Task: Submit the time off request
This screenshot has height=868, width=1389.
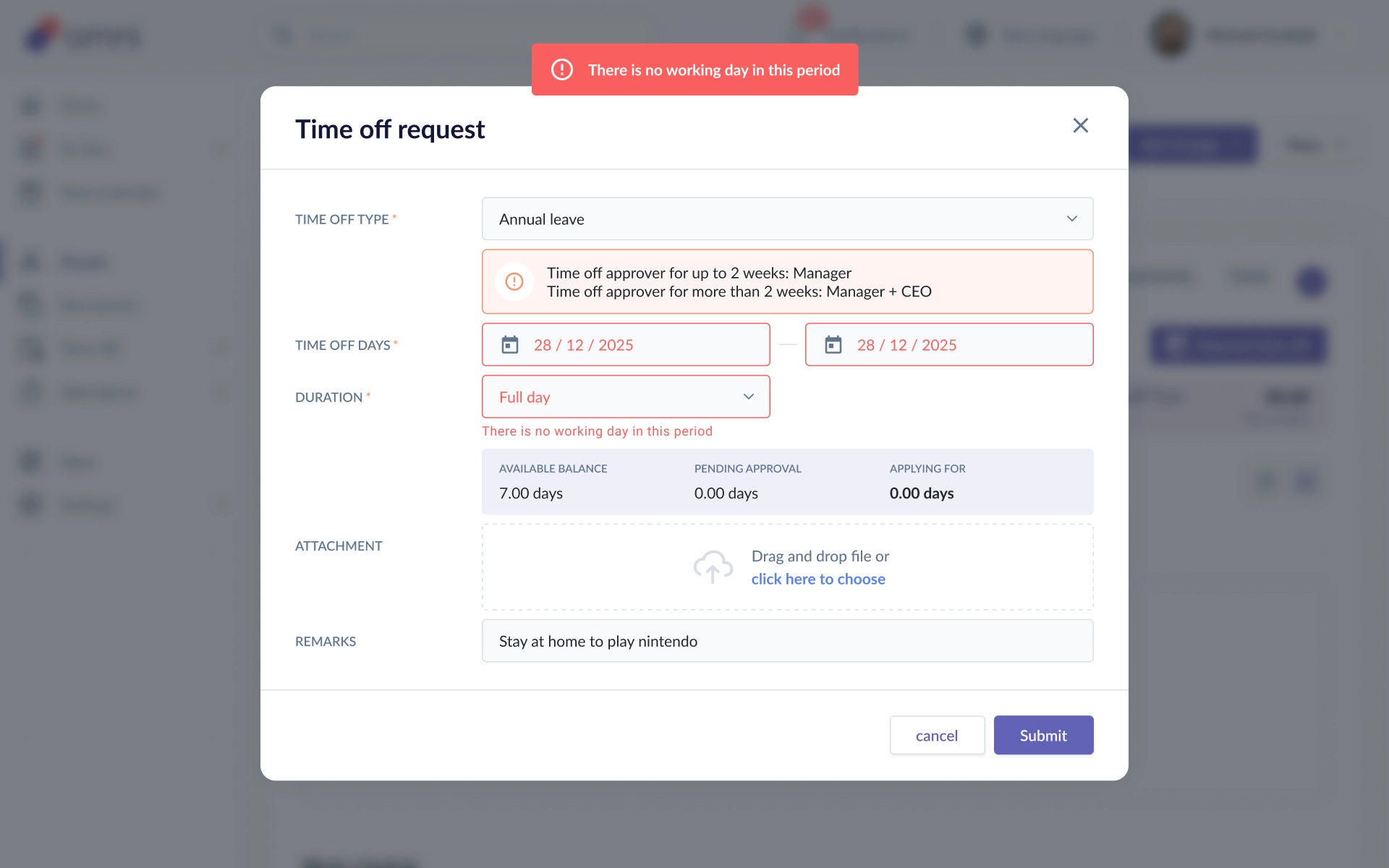Action: click(1043, 735)
